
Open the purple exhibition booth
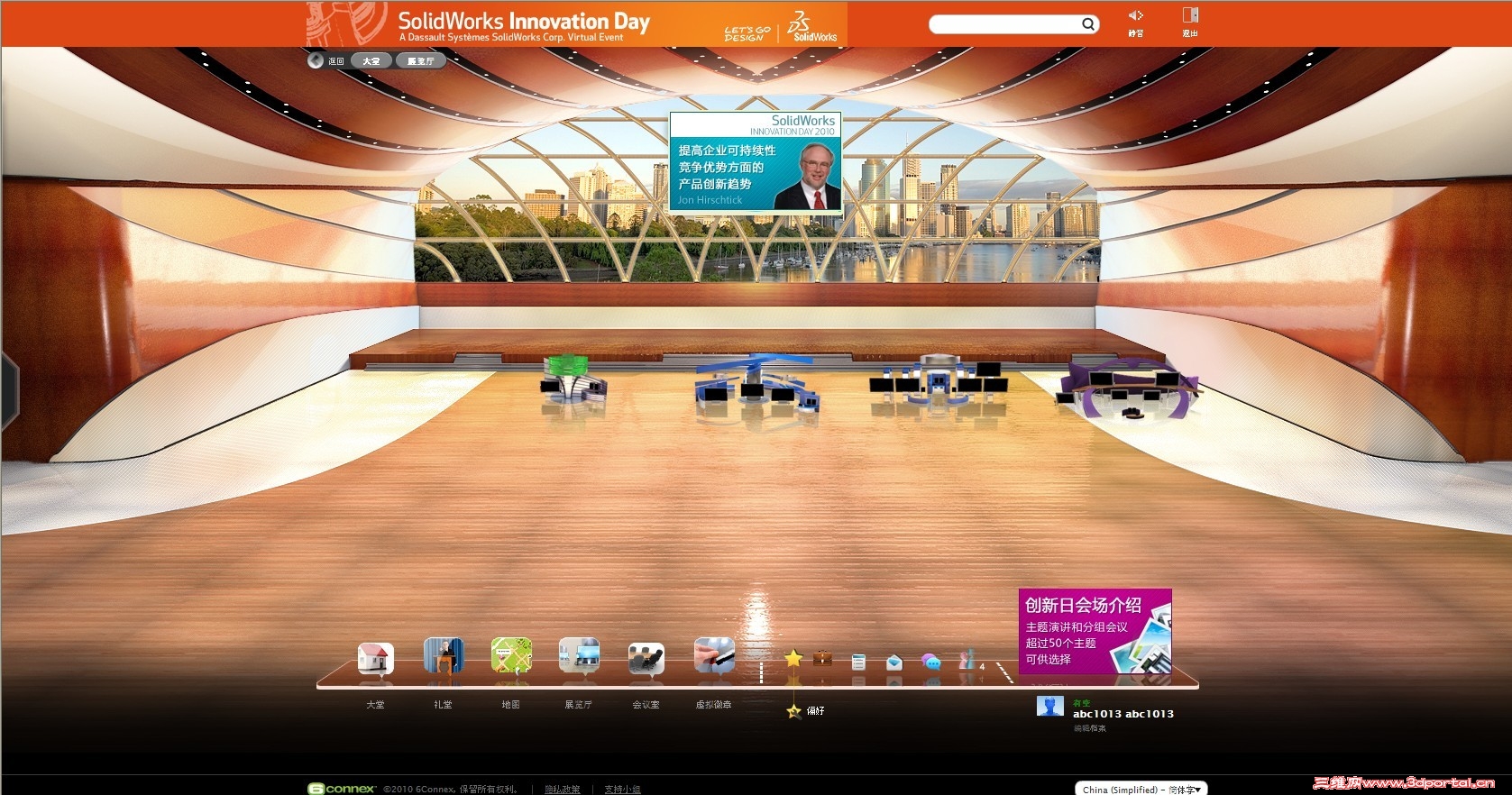[1128, 388]
